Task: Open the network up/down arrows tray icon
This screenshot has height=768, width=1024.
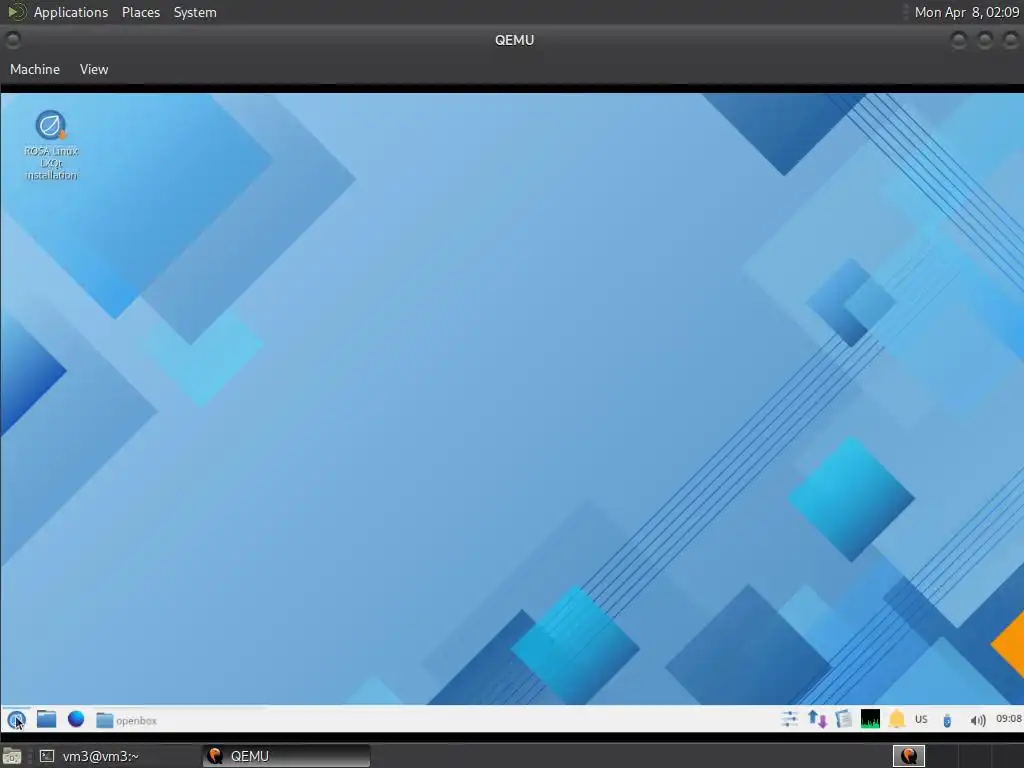Action: tap(817, 720)
